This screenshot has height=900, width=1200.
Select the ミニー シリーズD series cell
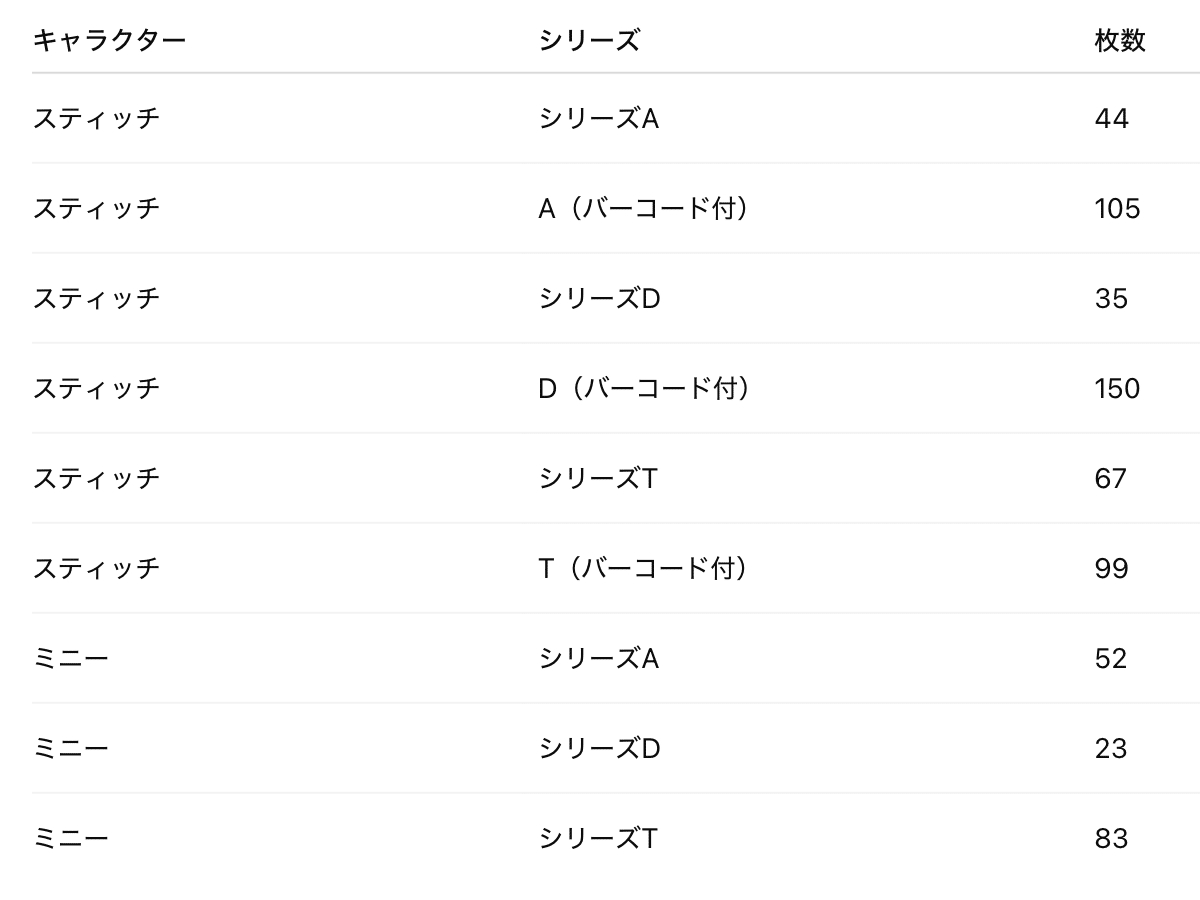tap(600, 748)
